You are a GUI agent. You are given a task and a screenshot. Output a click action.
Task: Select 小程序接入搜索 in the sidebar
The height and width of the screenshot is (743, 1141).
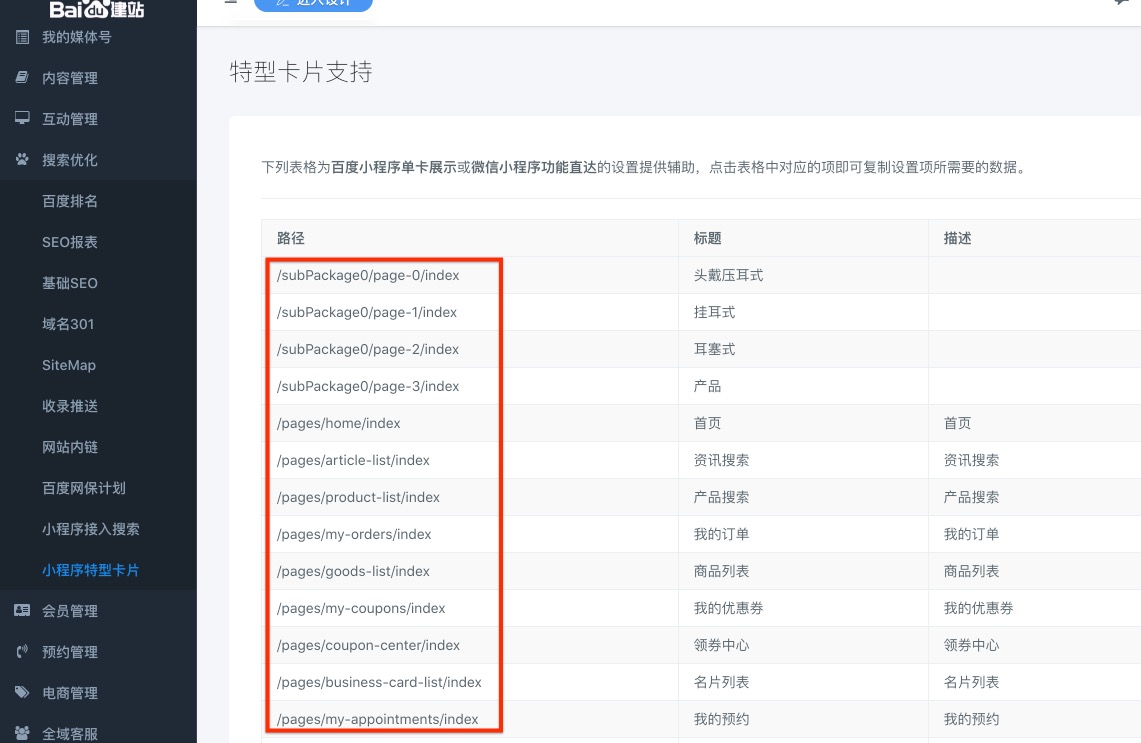coord(91,529)
